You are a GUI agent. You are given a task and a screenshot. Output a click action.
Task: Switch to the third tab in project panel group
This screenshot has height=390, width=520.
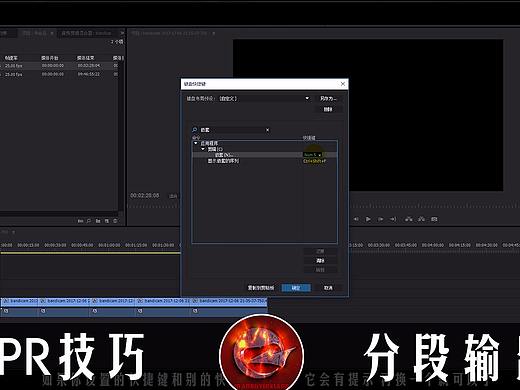86,33
